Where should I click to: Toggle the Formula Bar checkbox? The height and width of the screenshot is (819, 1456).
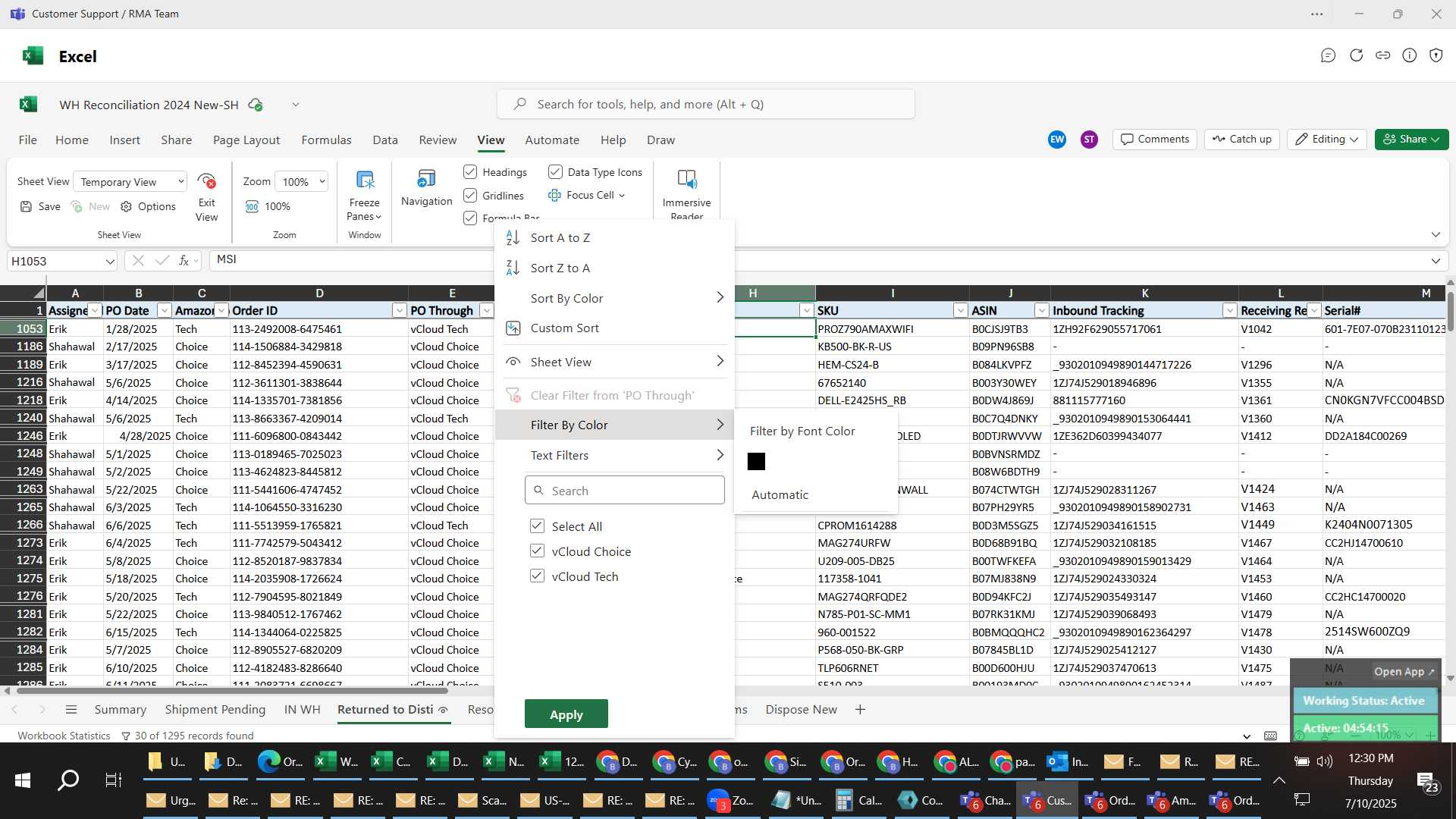coord(470,218)
